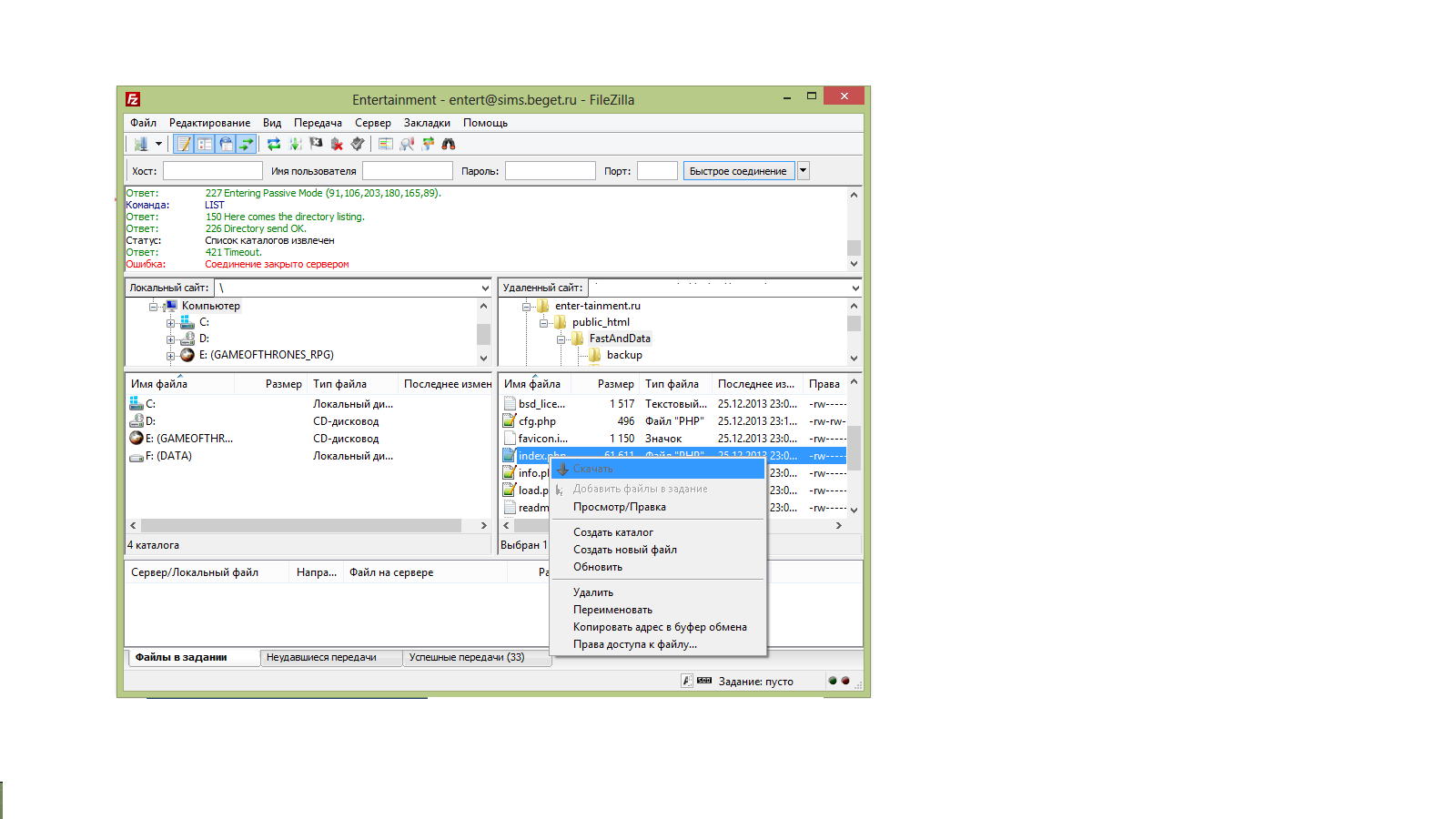Click the FileZilla logo in the title bar
1456x819 pixels.
coord(133,99)
